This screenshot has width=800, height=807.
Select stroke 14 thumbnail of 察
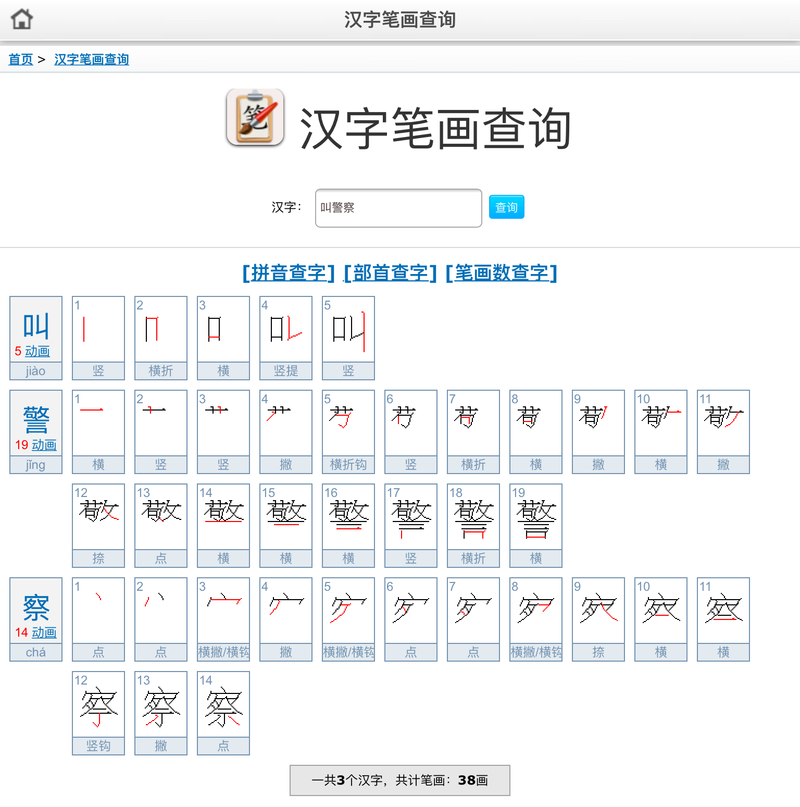pyautogui.click(x=223, y=706)
